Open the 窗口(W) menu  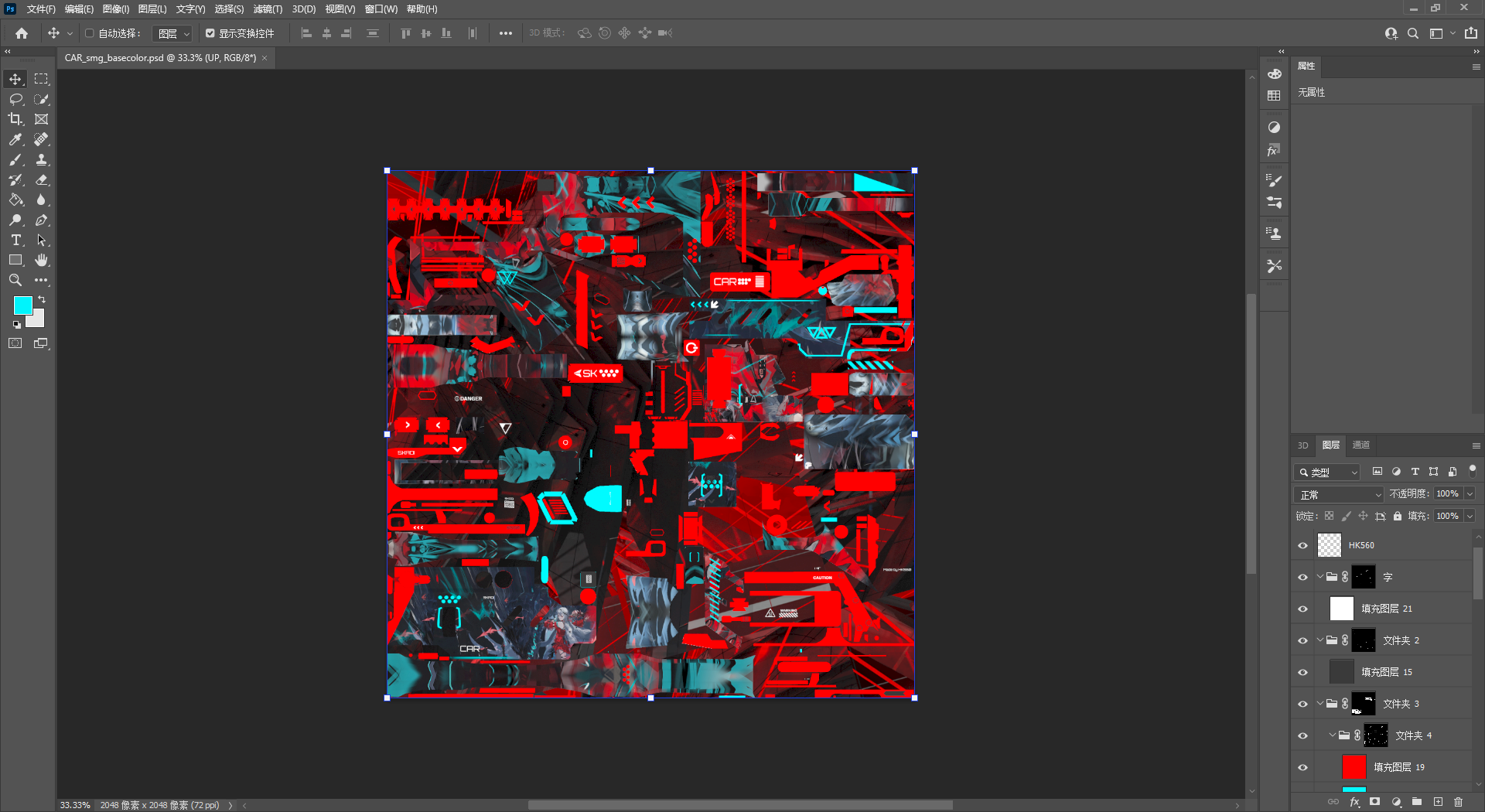tap(381, 9)
